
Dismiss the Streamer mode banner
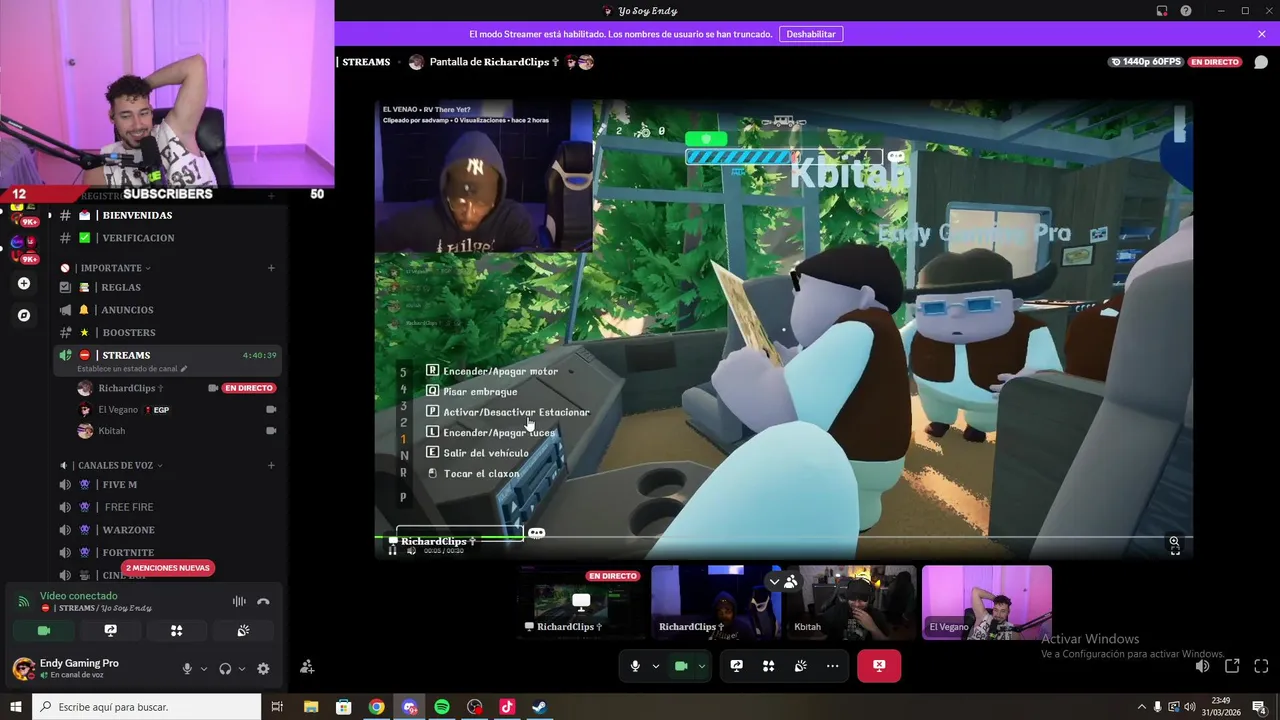(x=1262, y=34)
